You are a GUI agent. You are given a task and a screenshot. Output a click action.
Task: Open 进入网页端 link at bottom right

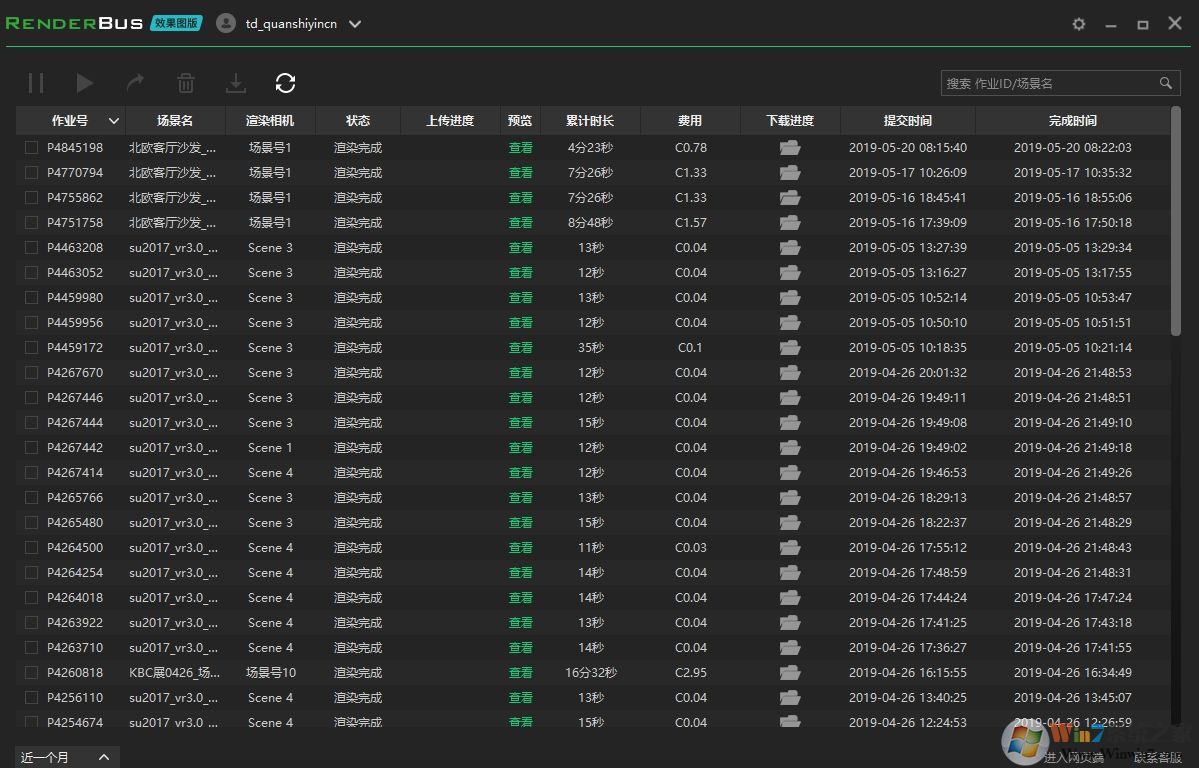coord(1072,758)
